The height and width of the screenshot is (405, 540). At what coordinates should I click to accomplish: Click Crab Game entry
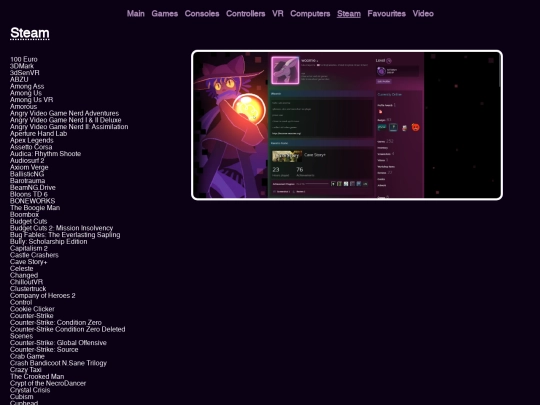point(27,356)
